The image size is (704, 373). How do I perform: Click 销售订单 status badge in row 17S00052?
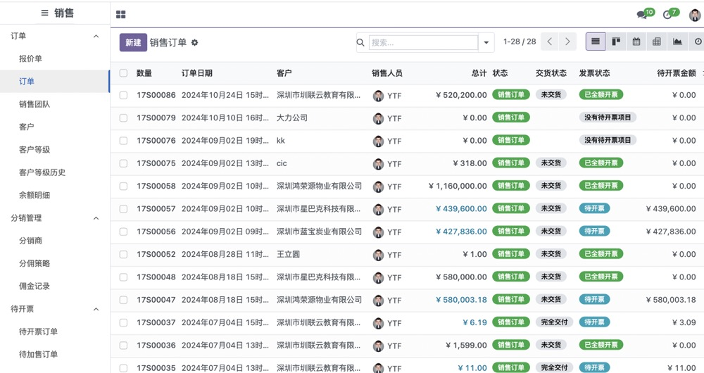point(511,254)
